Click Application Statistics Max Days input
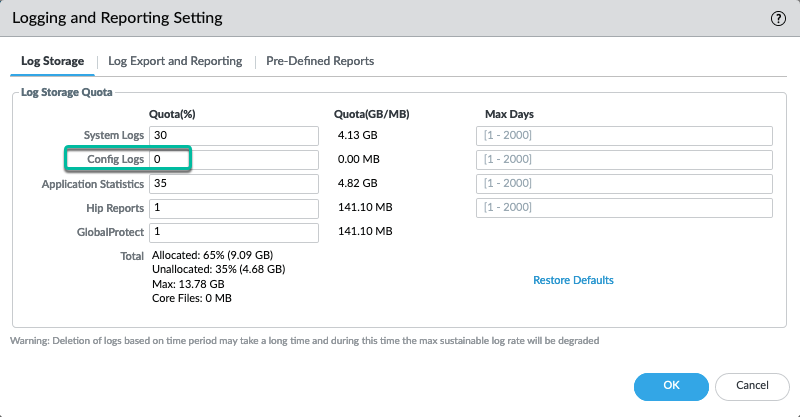Screen dimensions: 800x417 coord(624,184)
